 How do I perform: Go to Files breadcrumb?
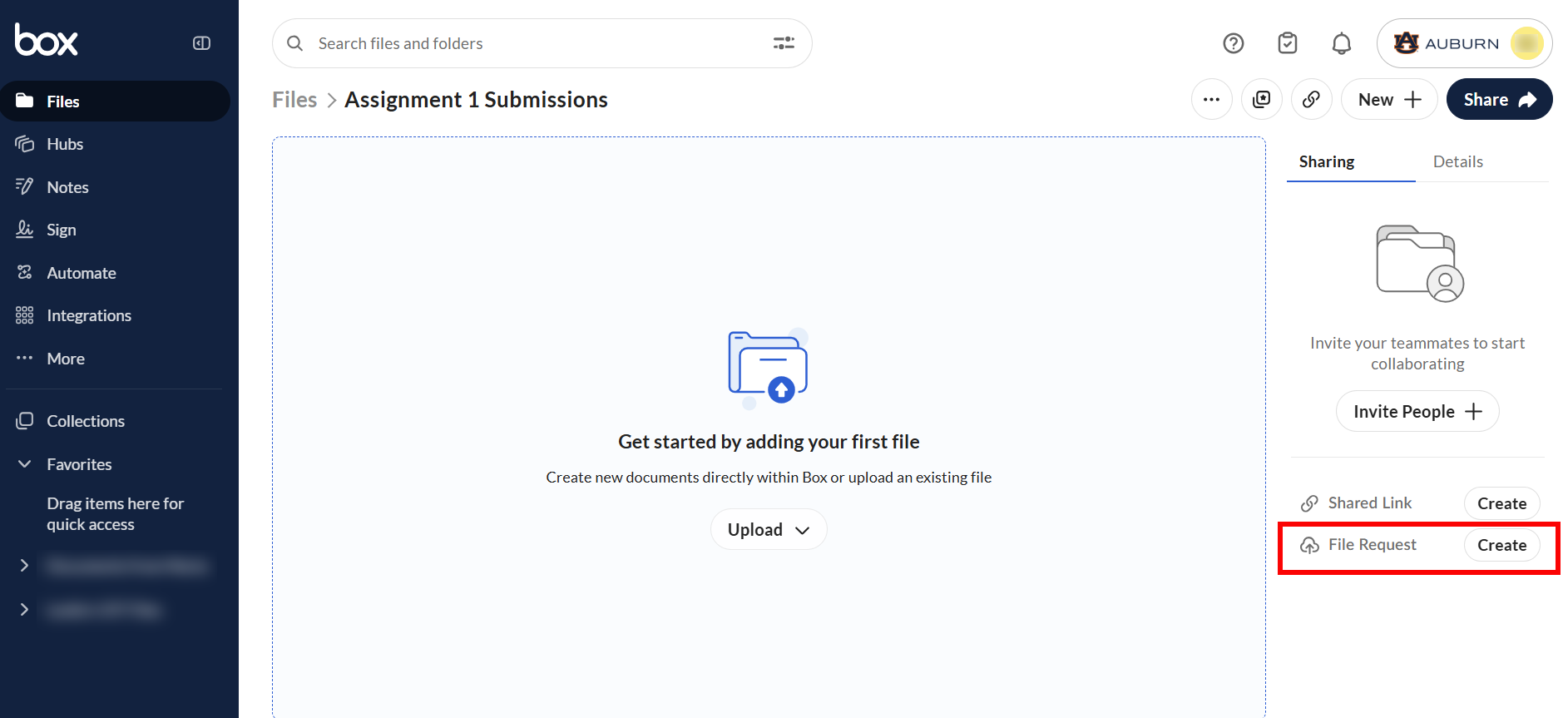point(294,100)
